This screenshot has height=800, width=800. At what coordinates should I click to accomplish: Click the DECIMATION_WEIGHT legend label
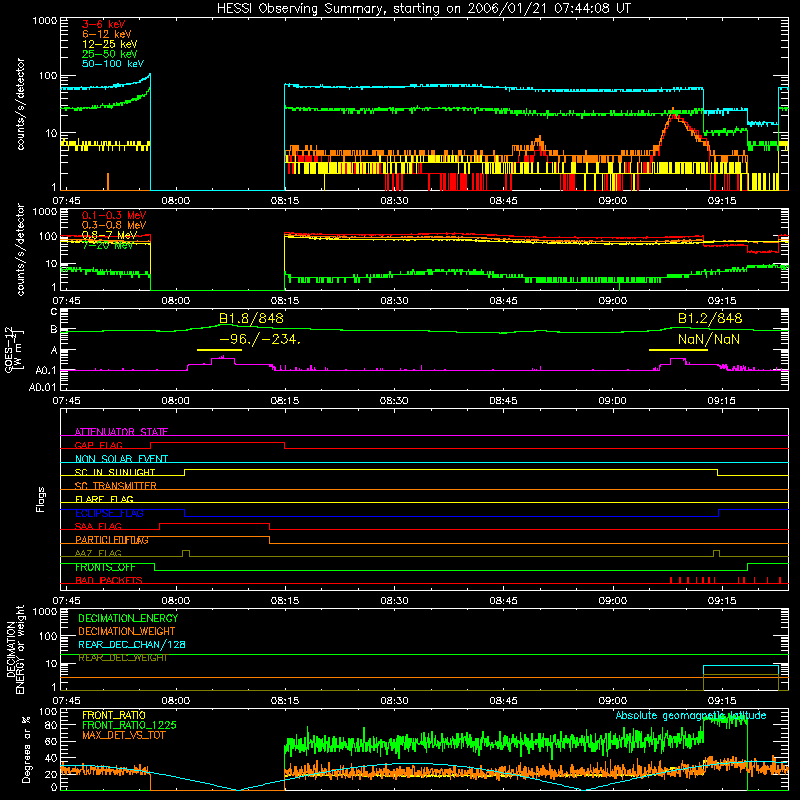(127, 631)
